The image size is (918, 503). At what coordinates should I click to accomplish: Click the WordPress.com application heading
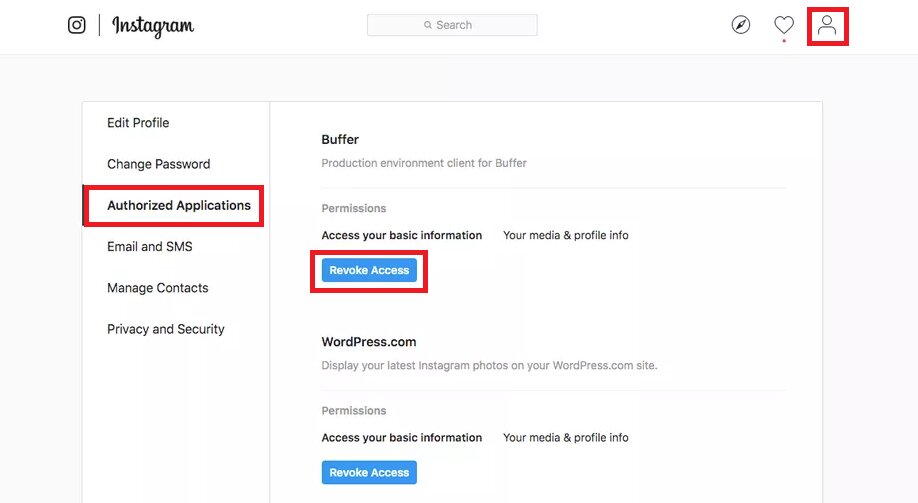tap(369, 342)
